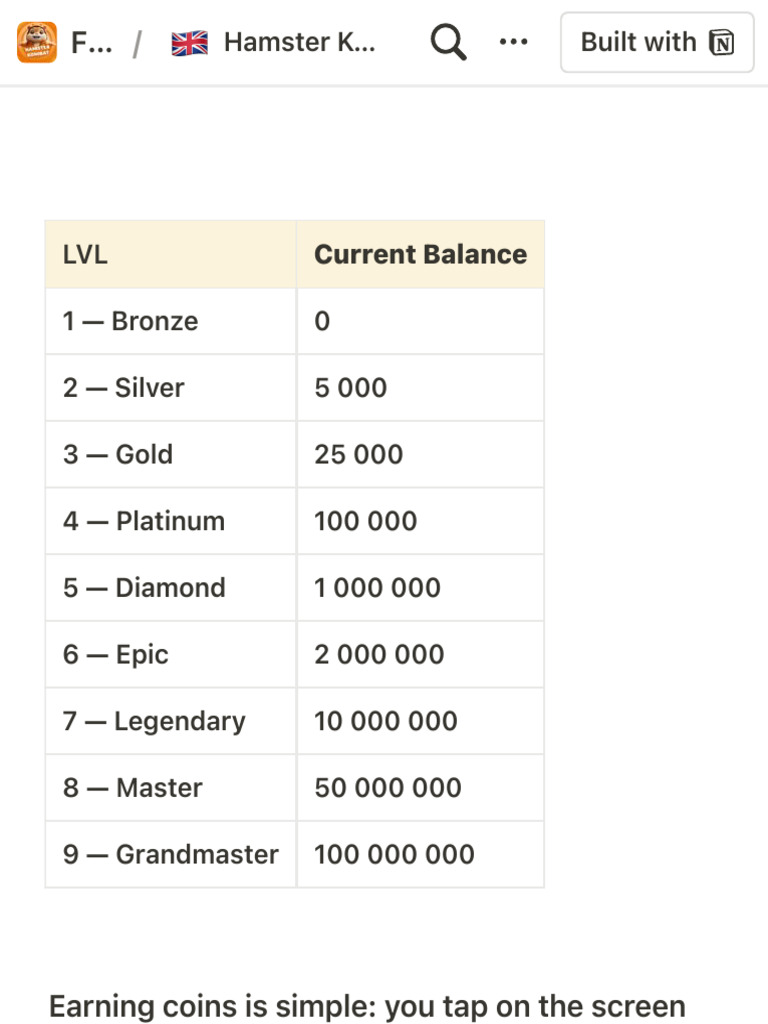
Task: Select the LVL column header
Action: pos(170,255)
